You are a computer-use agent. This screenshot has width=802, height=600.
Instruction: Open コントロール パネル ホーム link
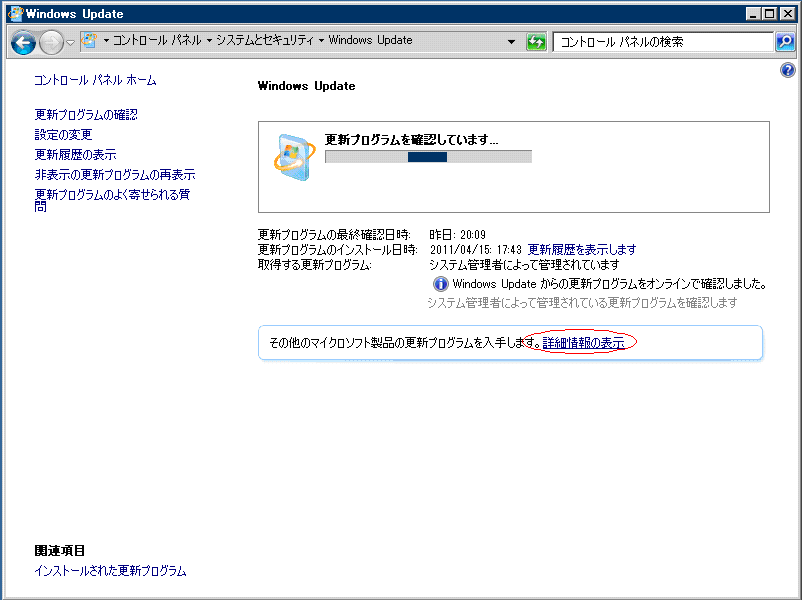coord(95,80)
